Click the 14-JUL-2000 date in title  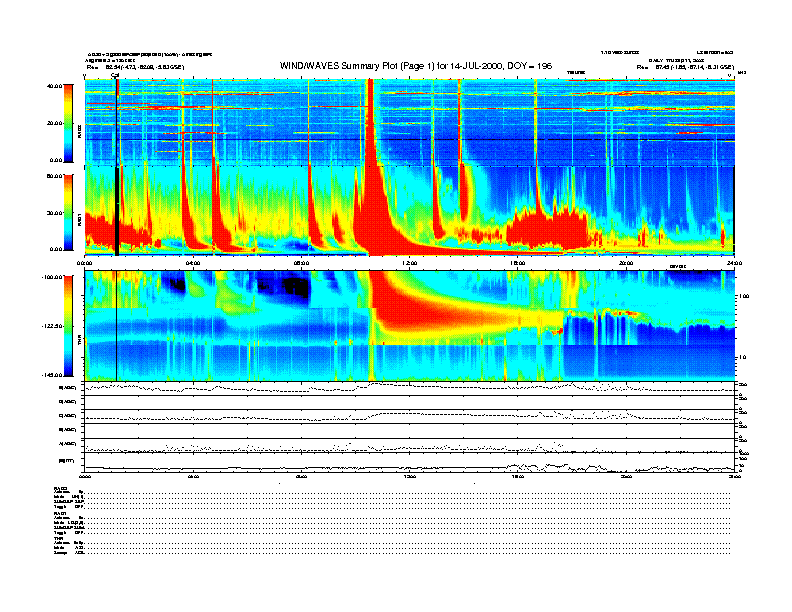475,66
